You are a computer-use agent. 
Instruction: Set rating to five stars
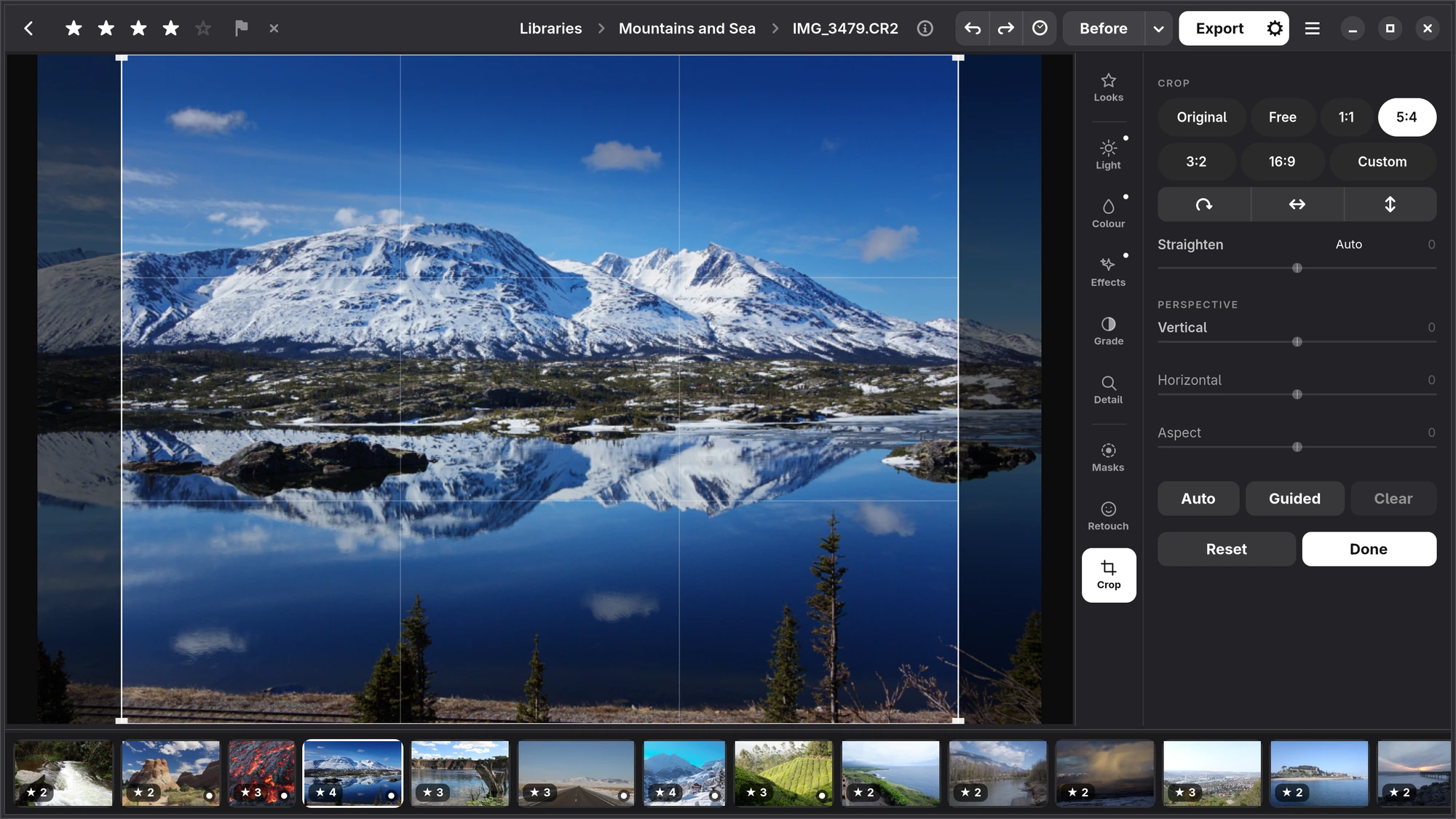[x=203, y=28]
